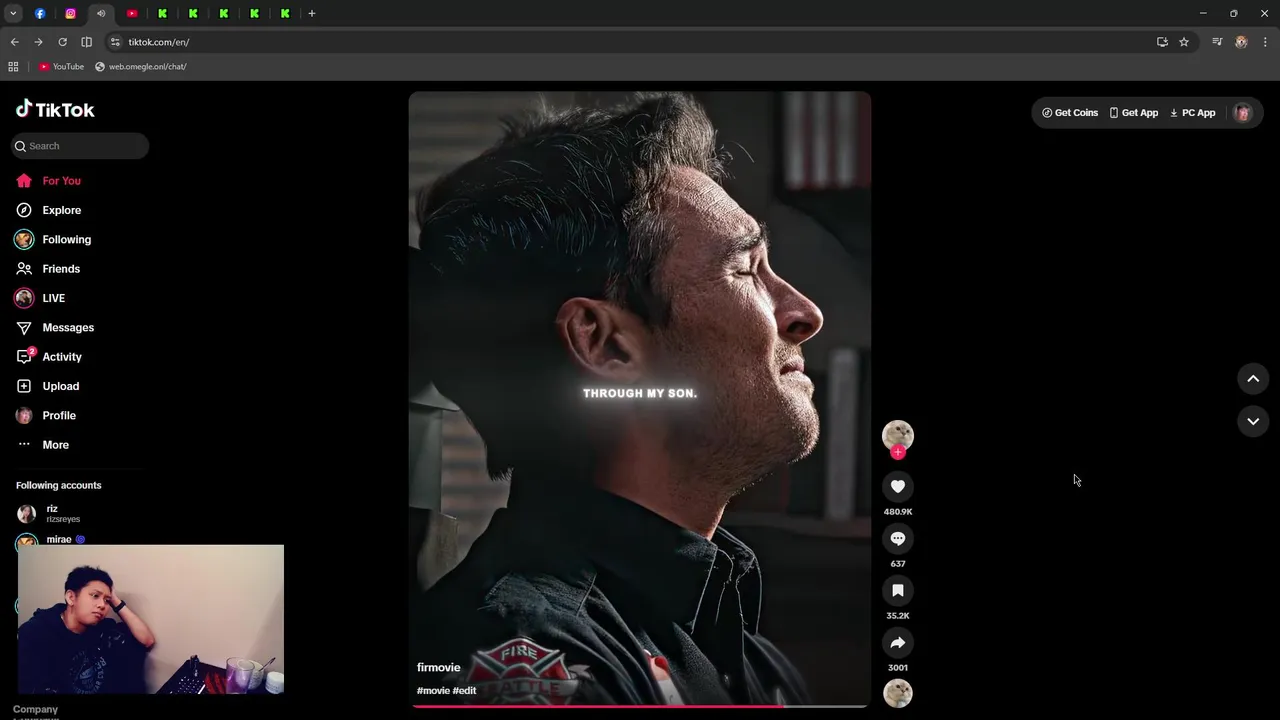Click the Get App button
The height and width of the screenshot is (720, 1280).
[x=1134, y=113]
